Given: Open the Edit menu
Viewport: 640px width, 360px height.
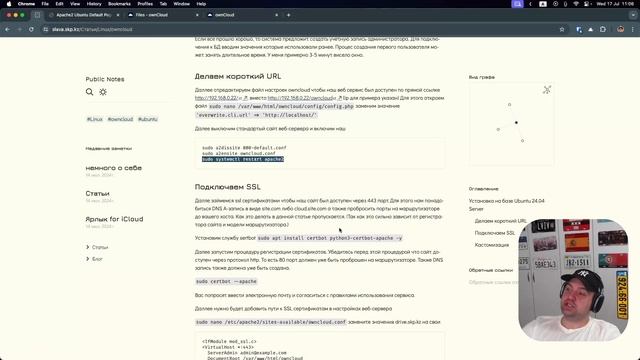Looking at the screenshot, I should tap(59, 4).
